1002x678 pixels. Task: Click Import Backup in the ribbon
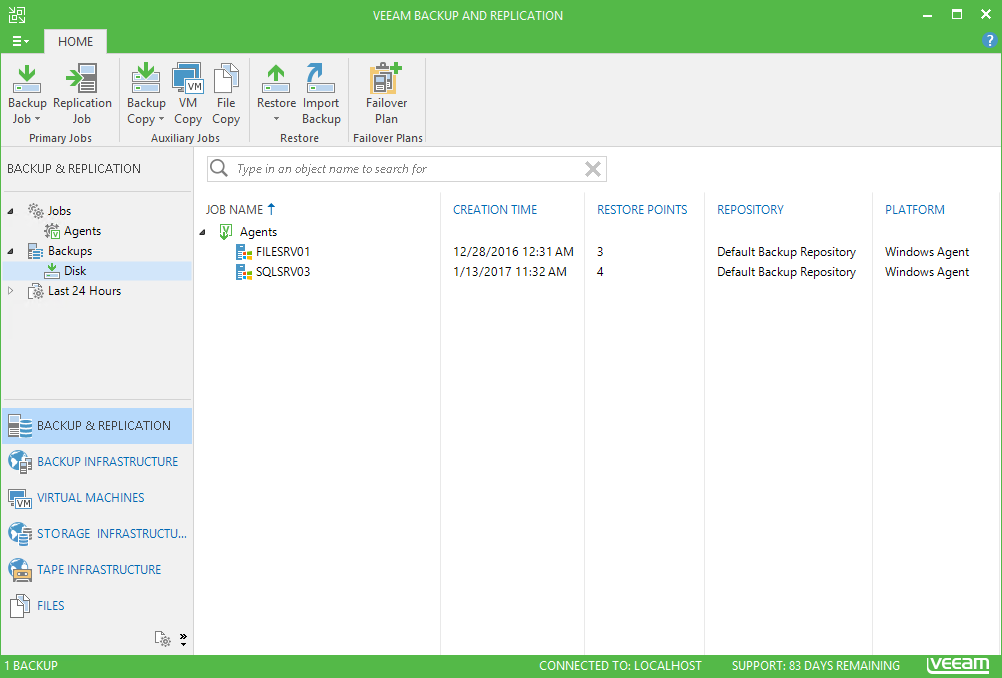click(321, 93)
